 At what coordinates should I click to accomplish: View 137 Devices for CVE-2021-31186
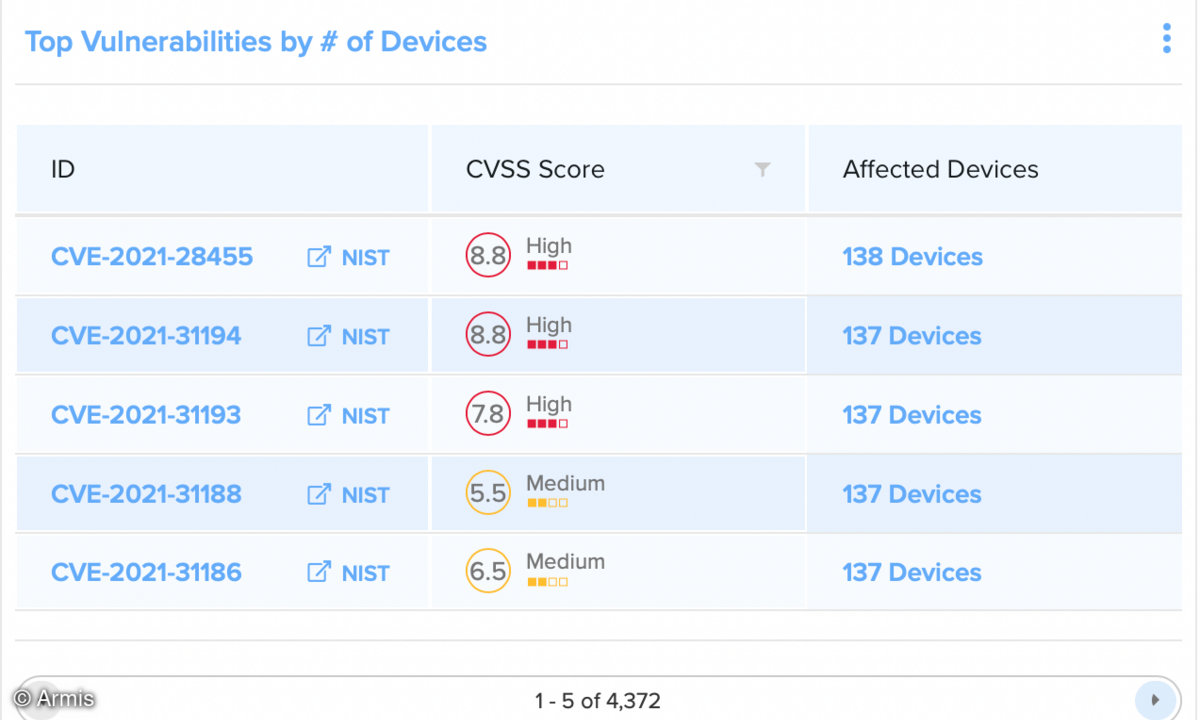click(912, 573)
